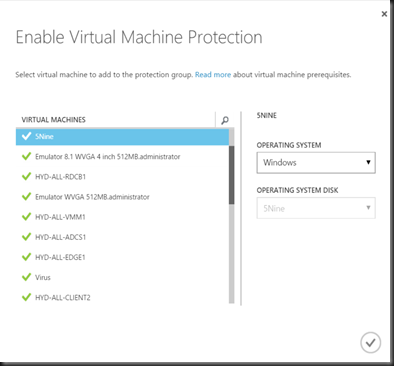Select the HYD-ALL-ADCS1 virtual machine
394x366 pixels.
coord(122,237)
